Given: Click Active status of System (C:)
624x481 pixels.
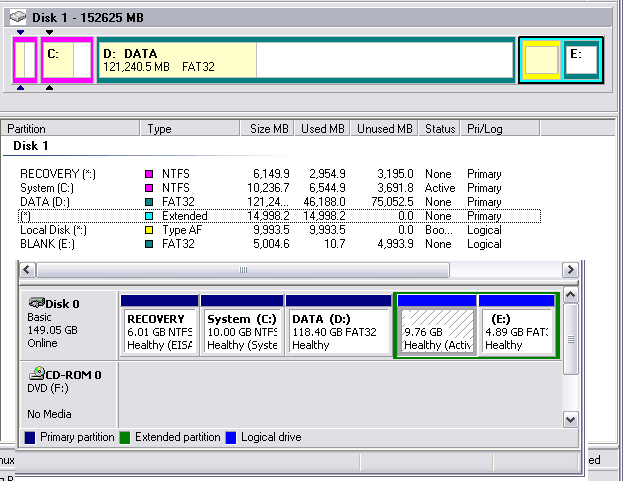Looking at the screenshot, I should 440,188.
